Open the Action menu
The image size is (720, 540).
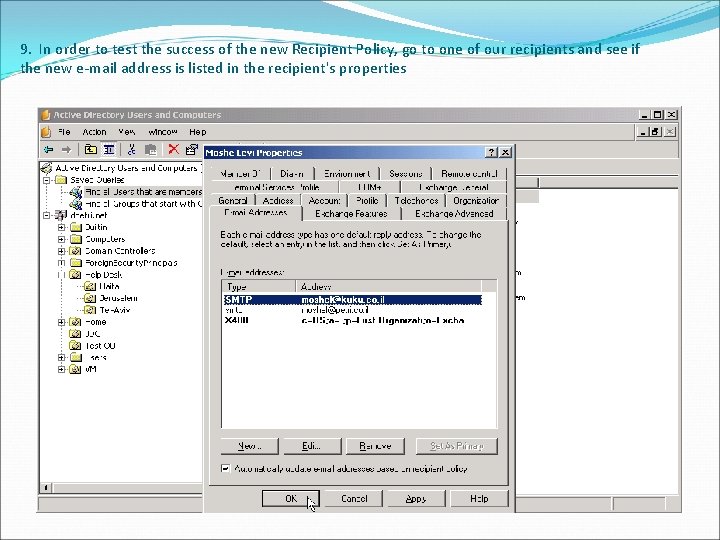(x=94, y=132)
